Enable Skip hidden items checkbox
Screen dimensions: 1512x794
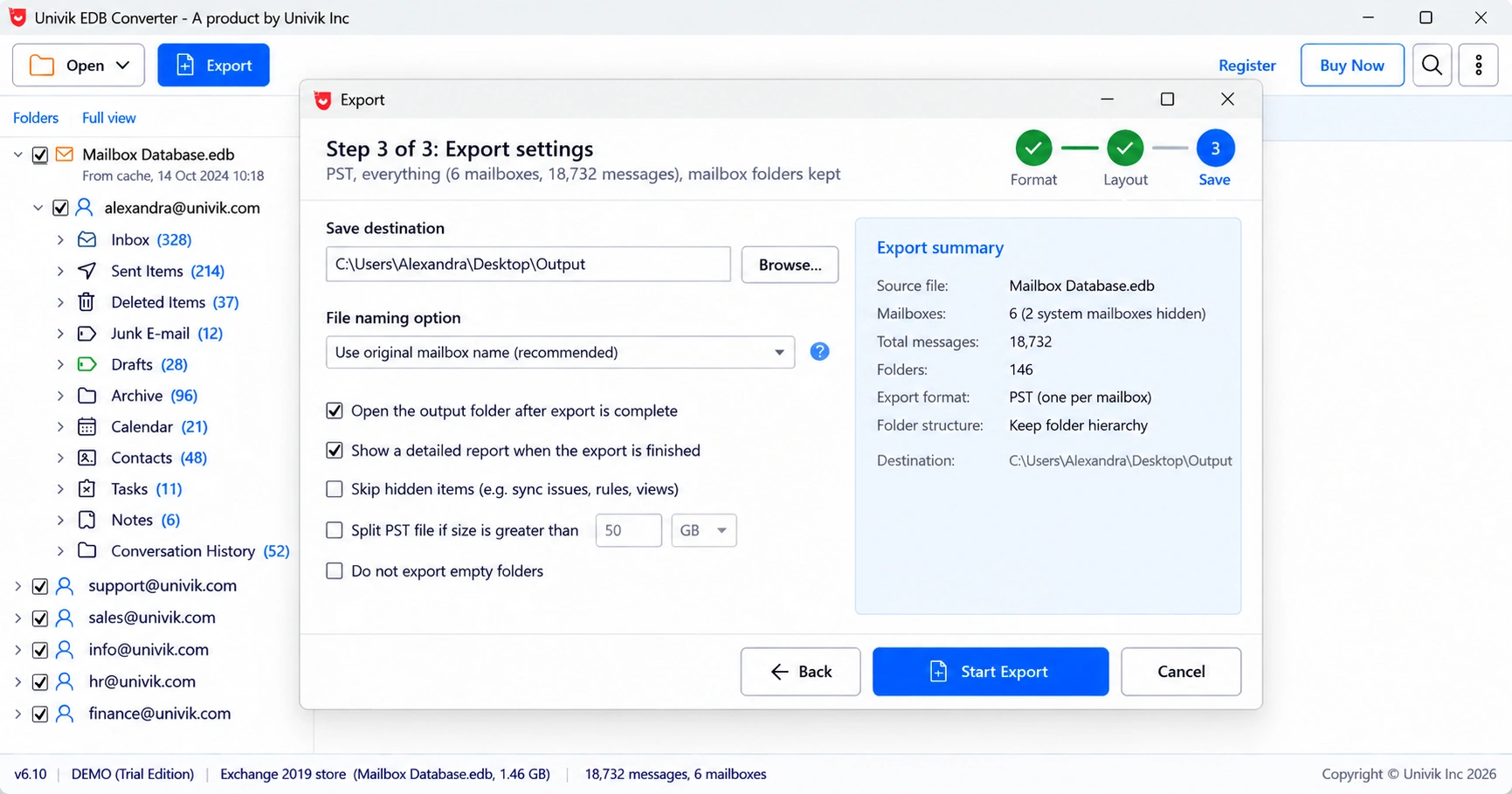coord(335,489)
